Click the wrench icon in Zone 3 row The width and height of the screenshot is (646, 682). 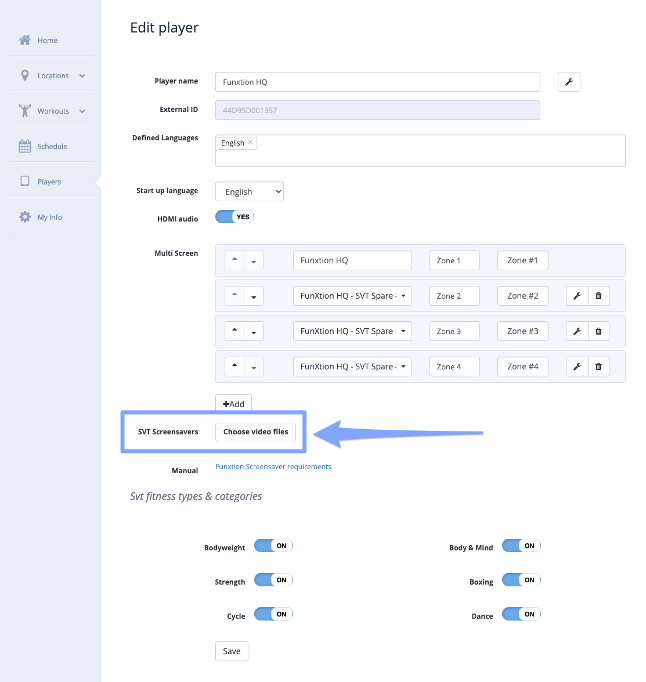click(577, 331)
